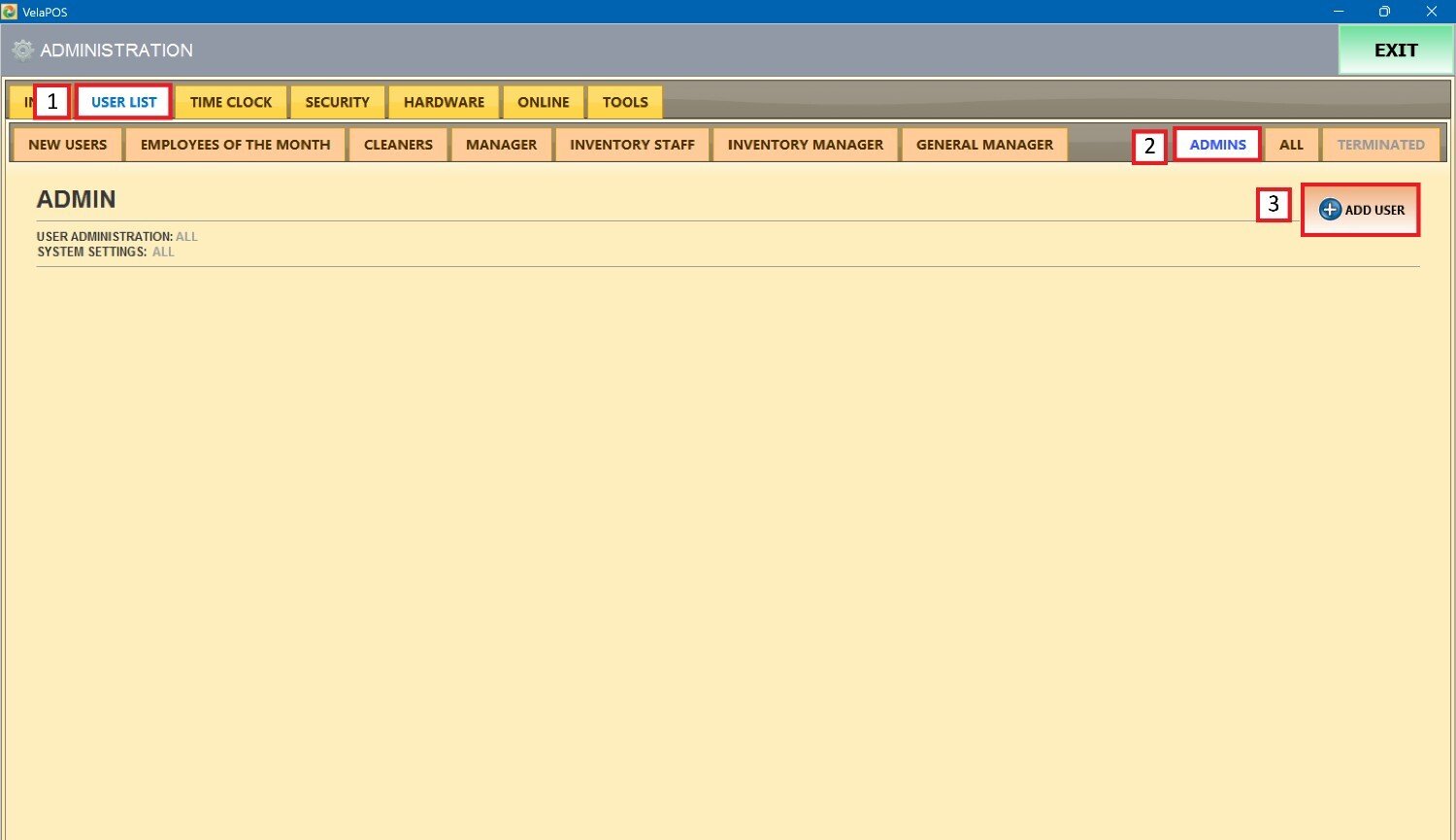Screen dimensions: 1456x840
Task: Open the MANAGER user group
Action: coord(501,145)
